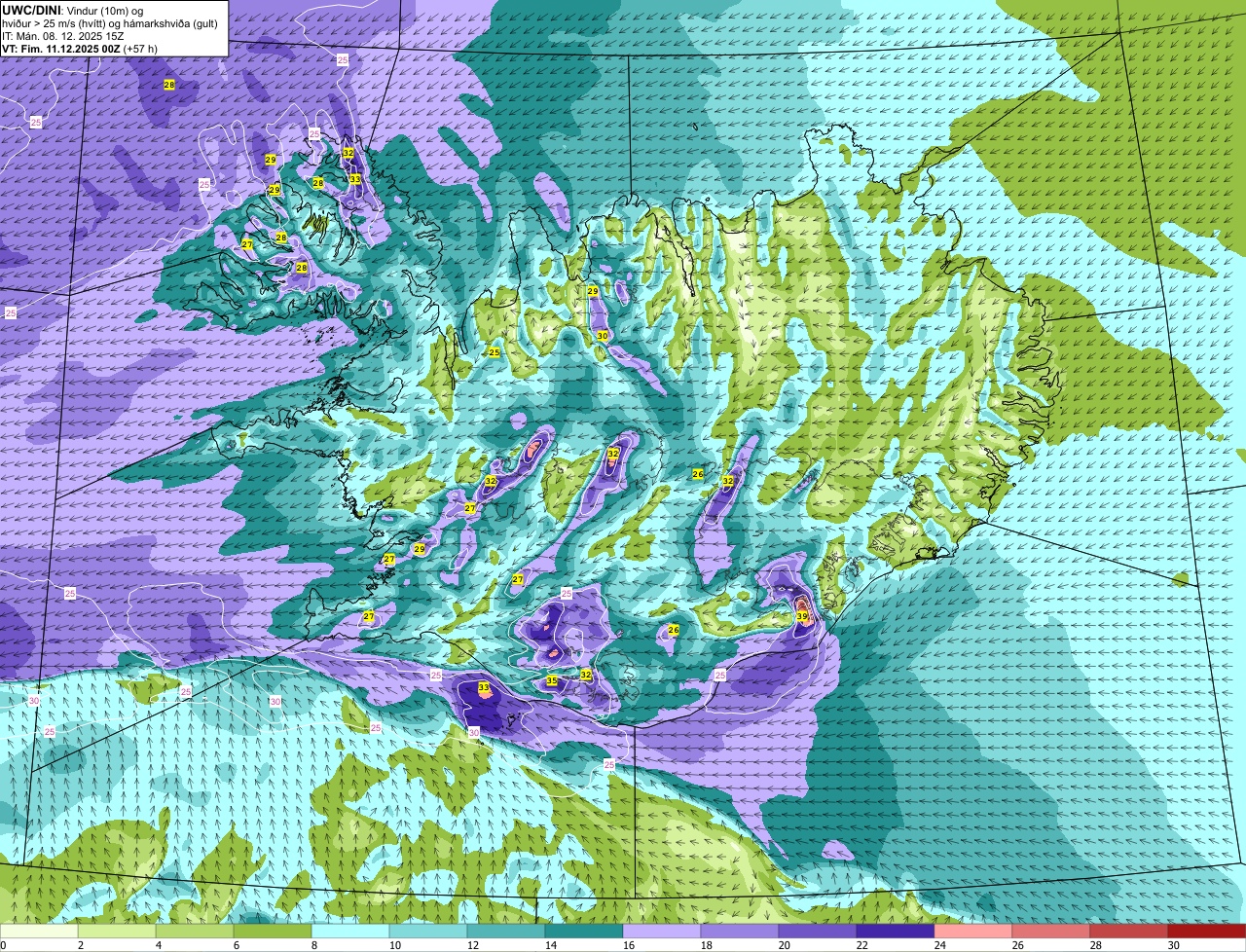Click the purple 18–20 legend swatch
The height and width of the screenshot is (952, 1246).
(740, 932)
